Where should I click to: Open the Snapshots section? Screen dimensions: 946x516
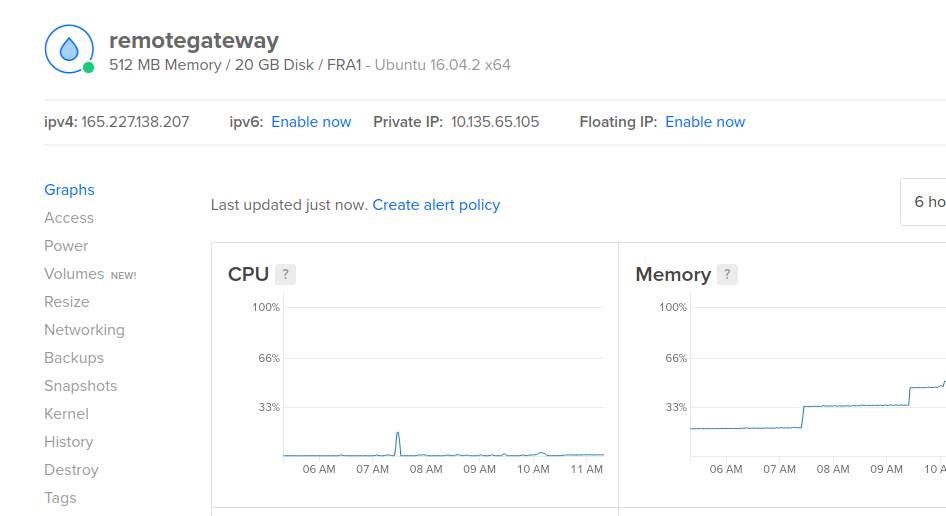80,386
